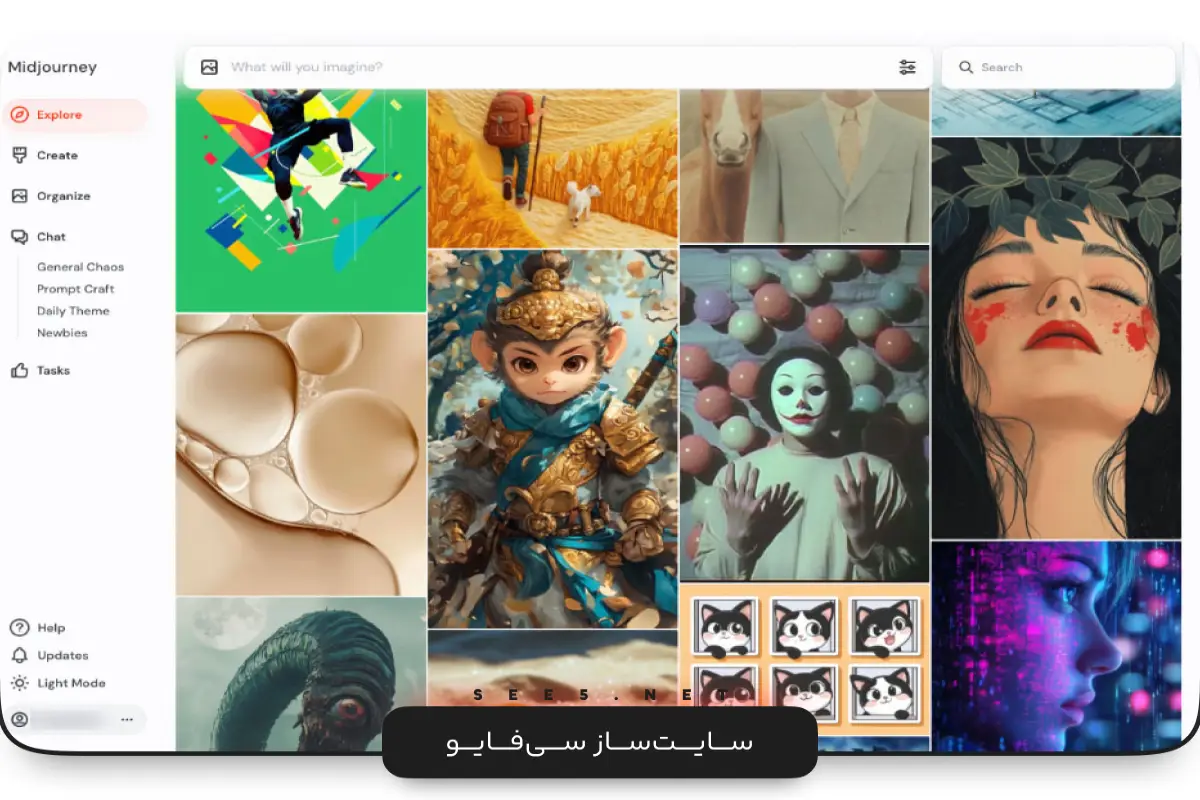Viewport: 1200px width, 800px height.
Task: Open the horned creature image
Action: tap(301, 674)
